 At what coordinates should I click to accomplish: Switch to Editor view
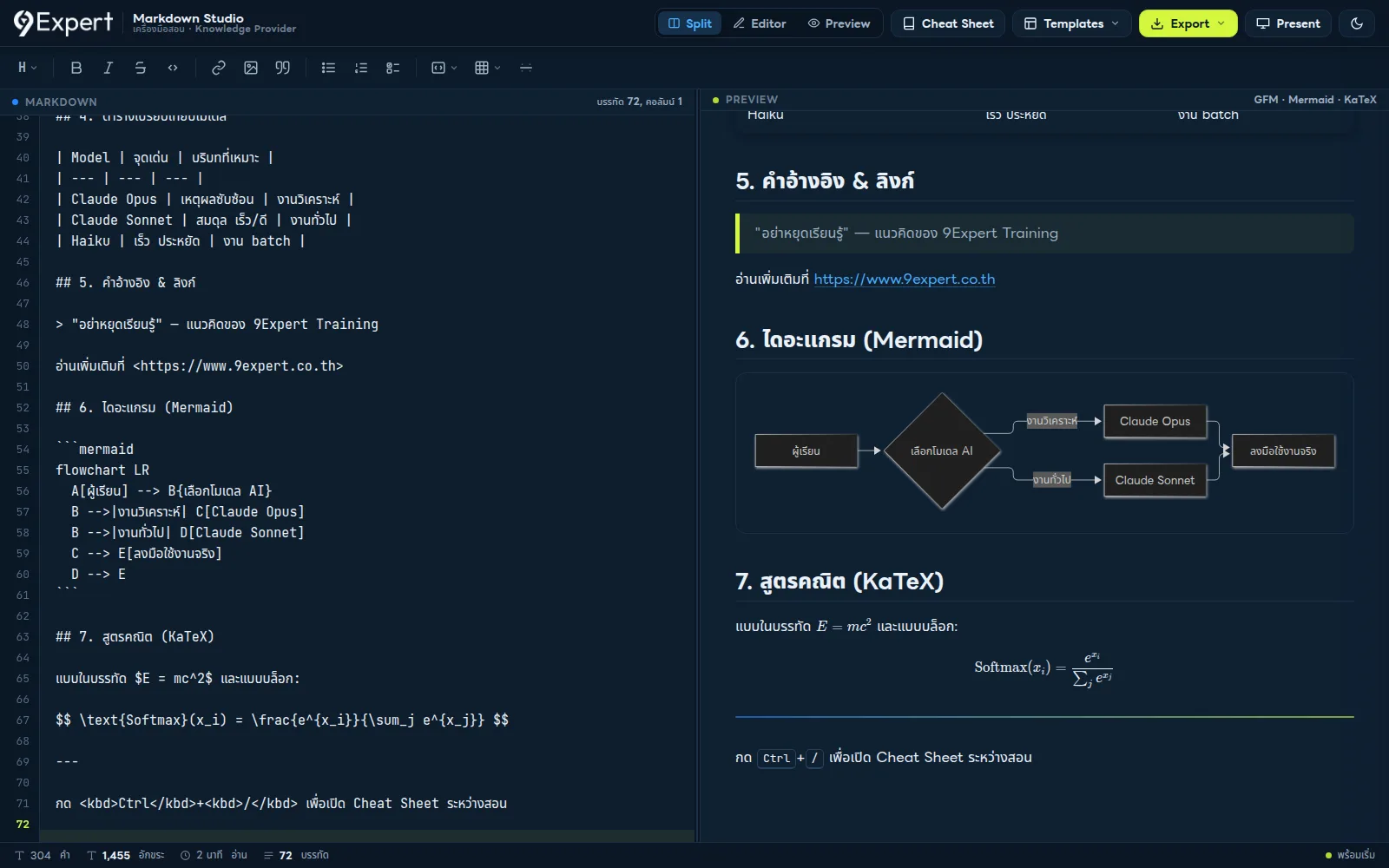pyautogui.click(x=760, y=23)
